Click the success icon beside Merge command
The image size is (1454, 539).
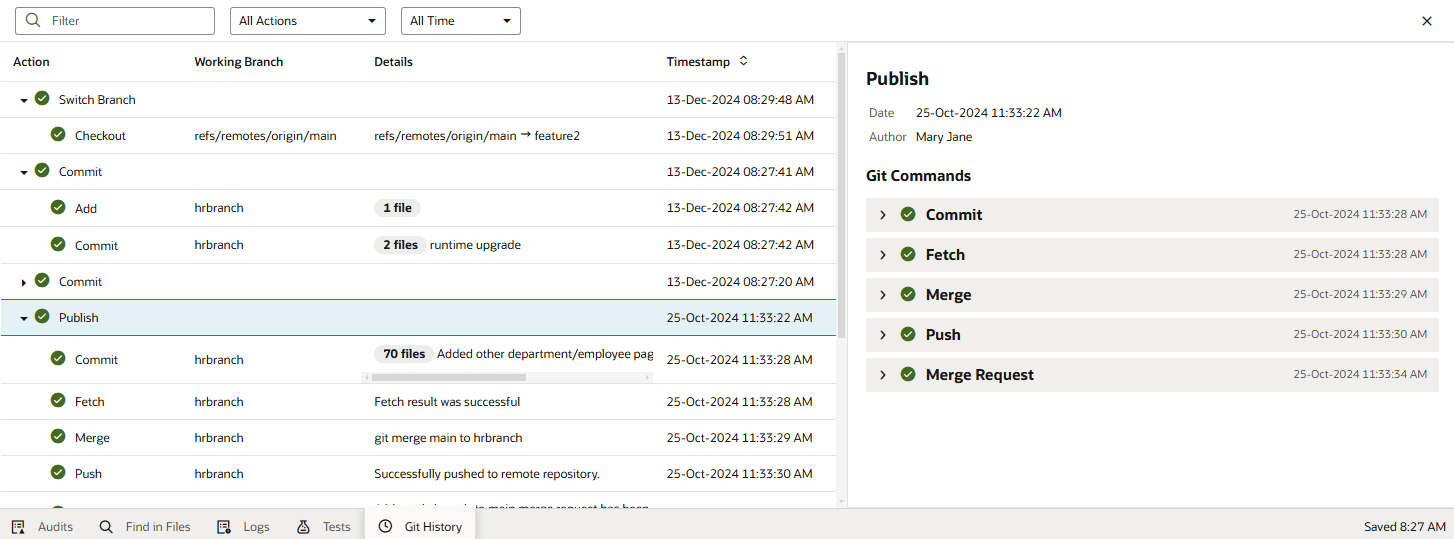click(x=908, y=294)
